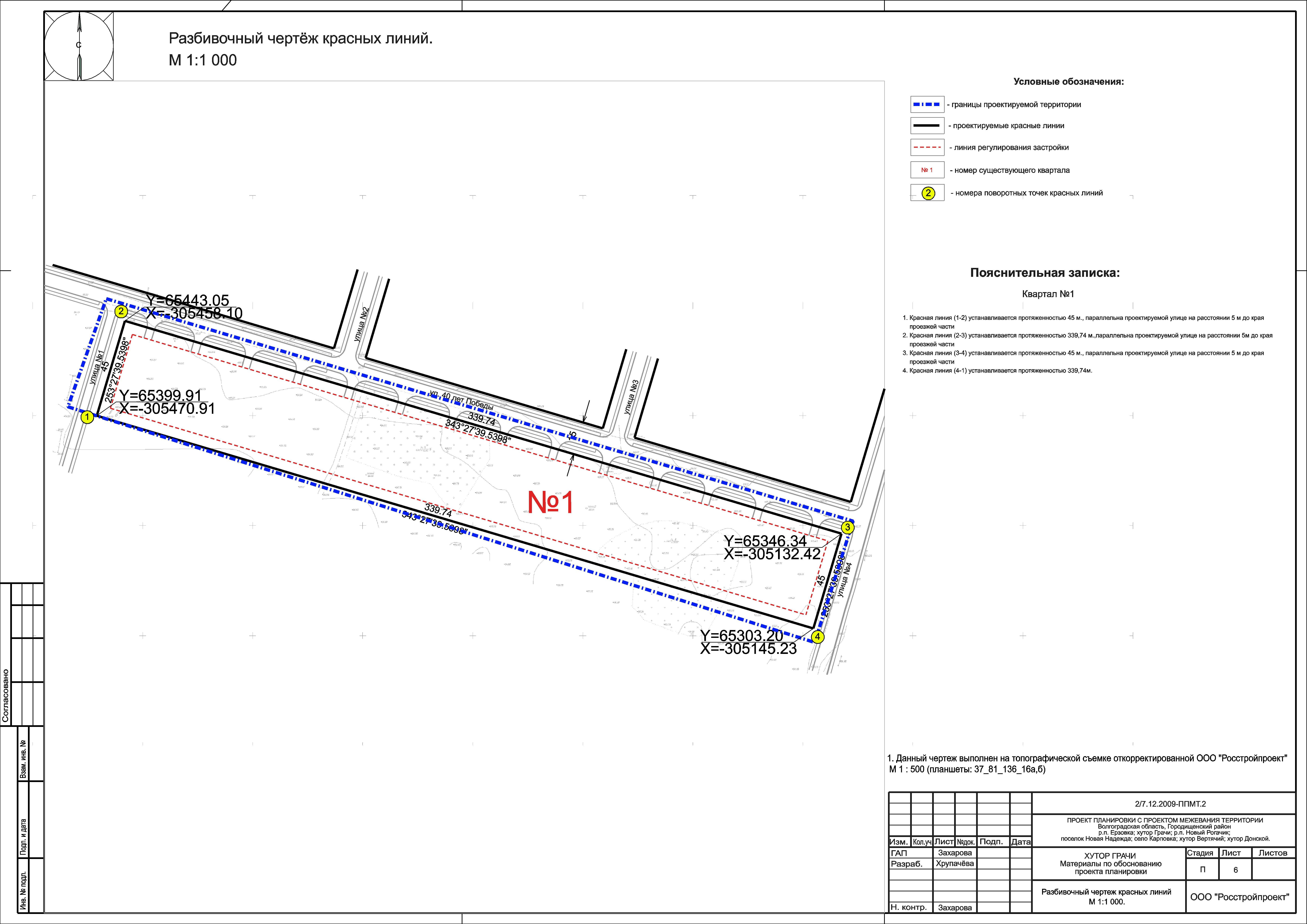Click coordinate "Y=65303.20"
Viewport: 1307px width, 924px height.
click(x=742, y=636)
